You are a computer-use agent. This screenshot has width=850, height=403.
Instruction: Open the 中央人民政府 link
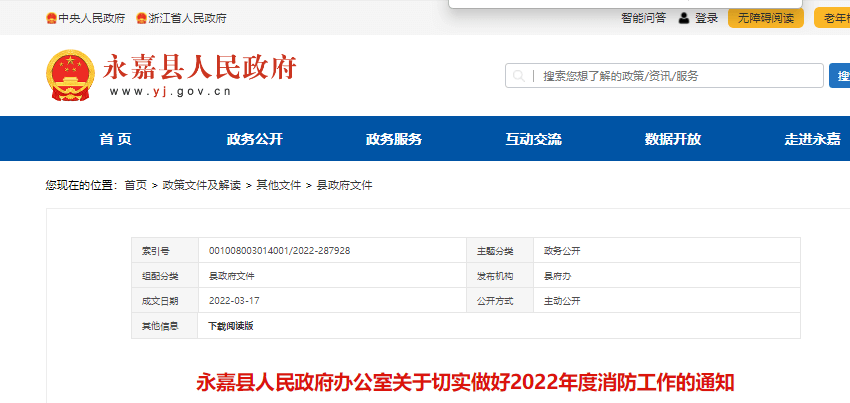coord(92,18)
